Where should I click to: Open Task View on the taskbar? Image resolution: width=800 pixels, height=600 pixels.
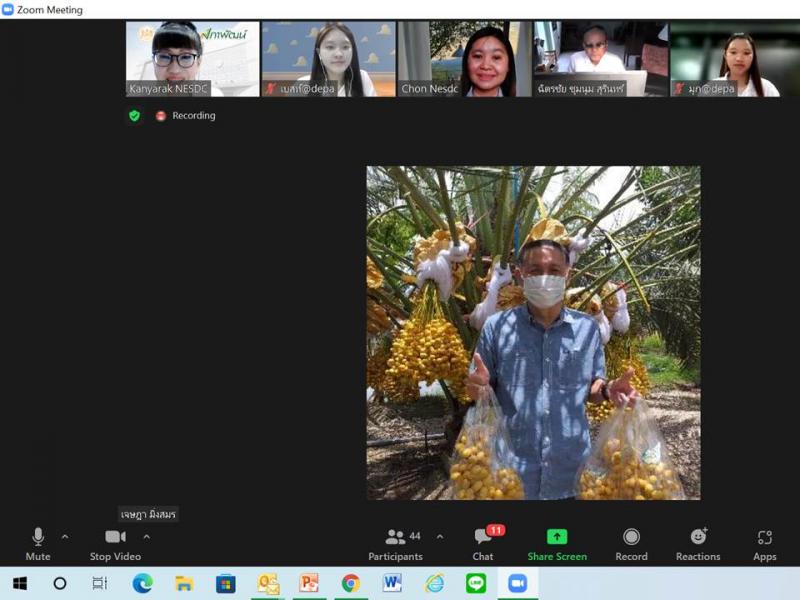(99, 583)
